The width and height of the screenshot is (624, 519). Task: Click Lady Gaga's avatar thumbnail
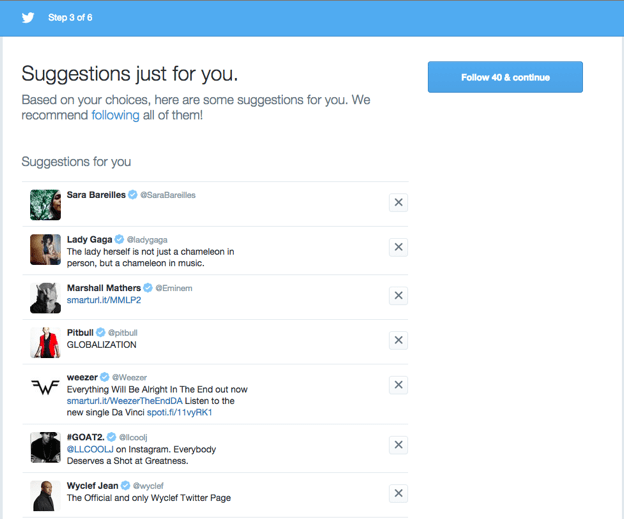pyautogui.click(x=45, y=249)
